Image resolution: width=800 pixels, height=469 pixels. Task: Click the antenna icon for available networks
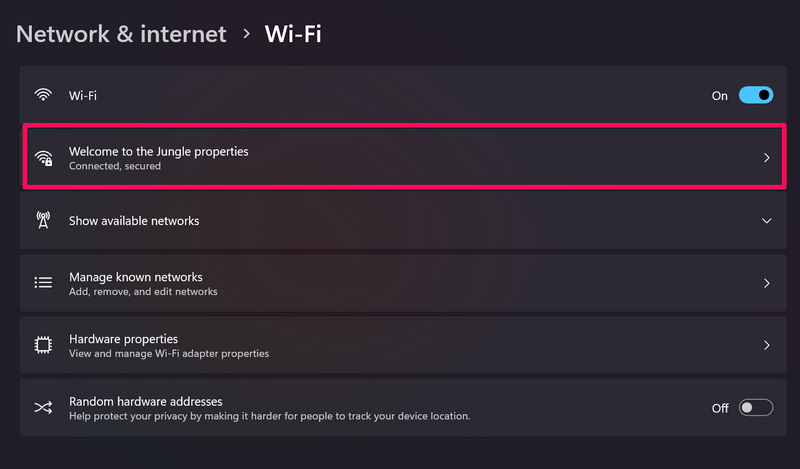[x=43, y=220]
